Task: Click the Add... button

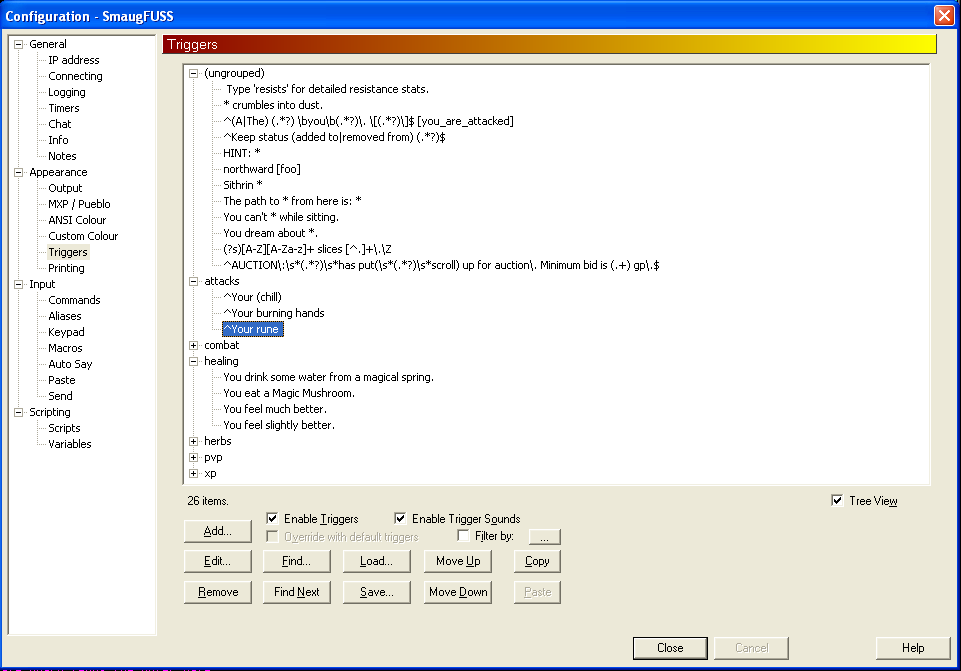Action: click(218, 531)
